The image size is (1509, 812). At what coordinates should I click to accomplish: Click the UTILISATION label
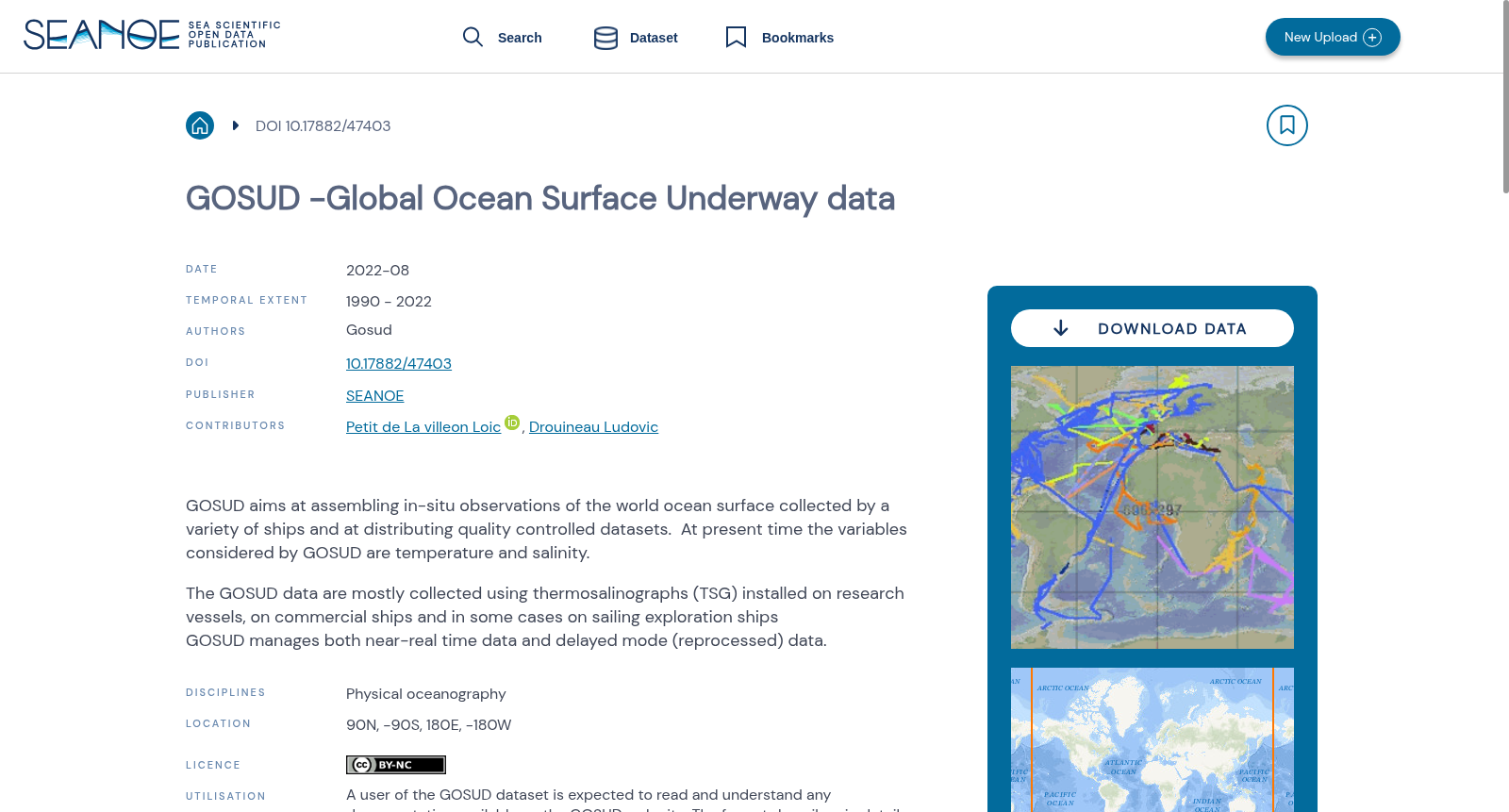click(x=225, y=797)
